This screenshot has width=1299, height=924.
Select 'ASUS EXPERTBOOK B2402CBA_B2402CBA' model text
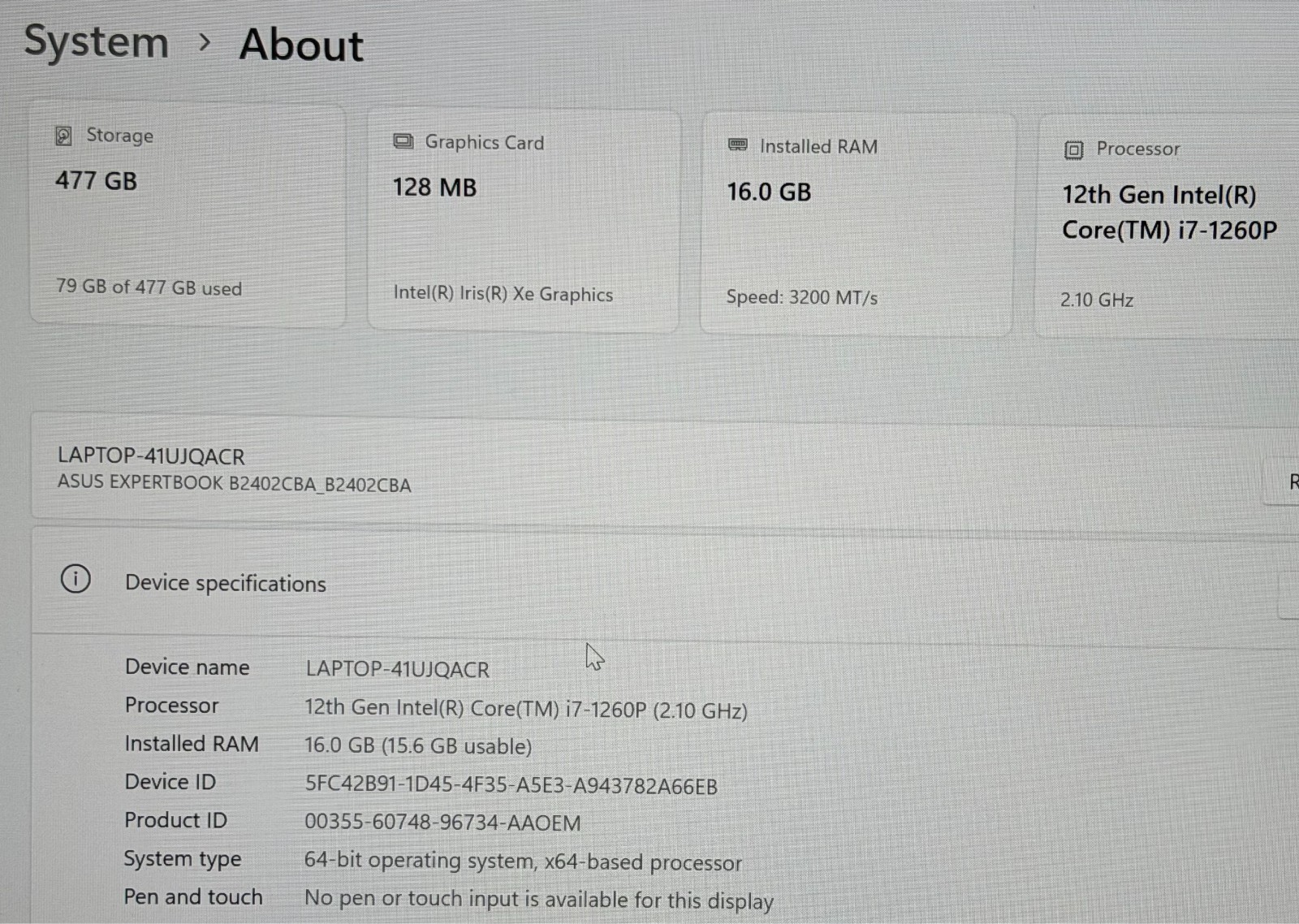(x=234, y=483)
